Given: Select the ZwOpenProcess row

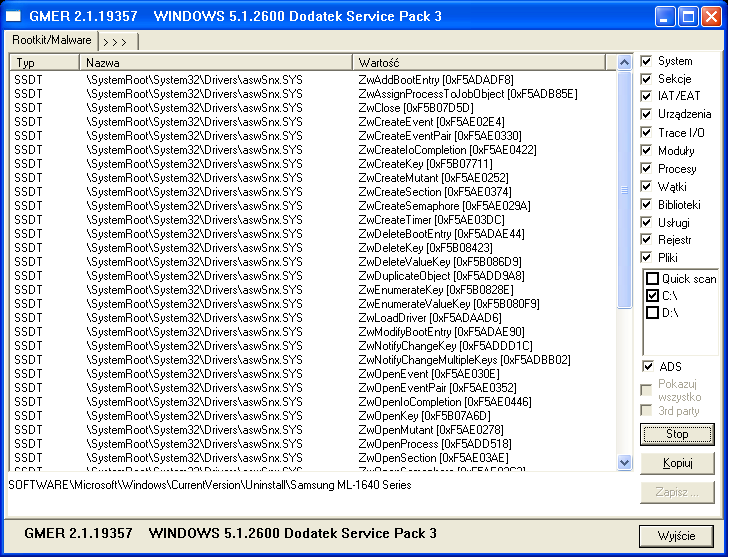Looking at the screenshot, I should click(x=313, y=444).
